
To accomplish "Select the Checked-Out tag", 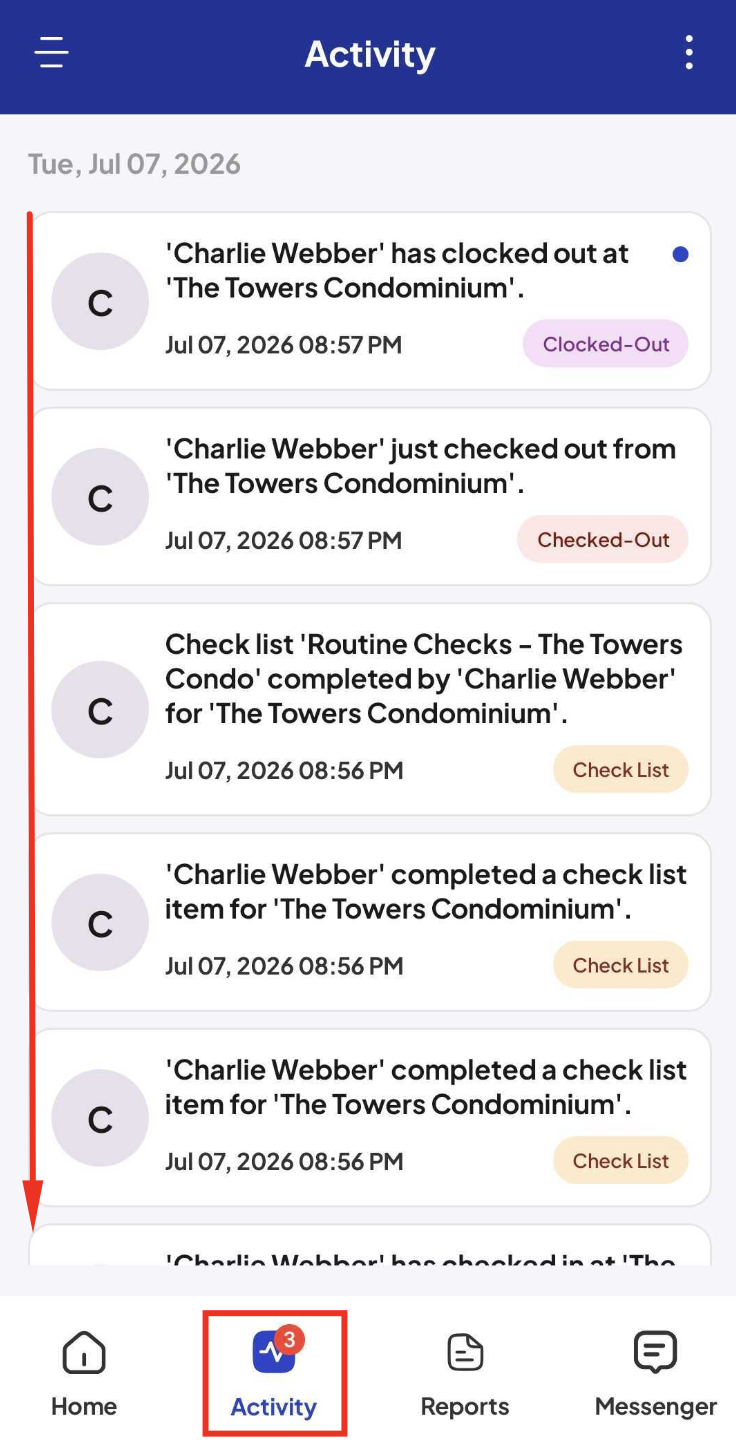I will click(603, 540).
